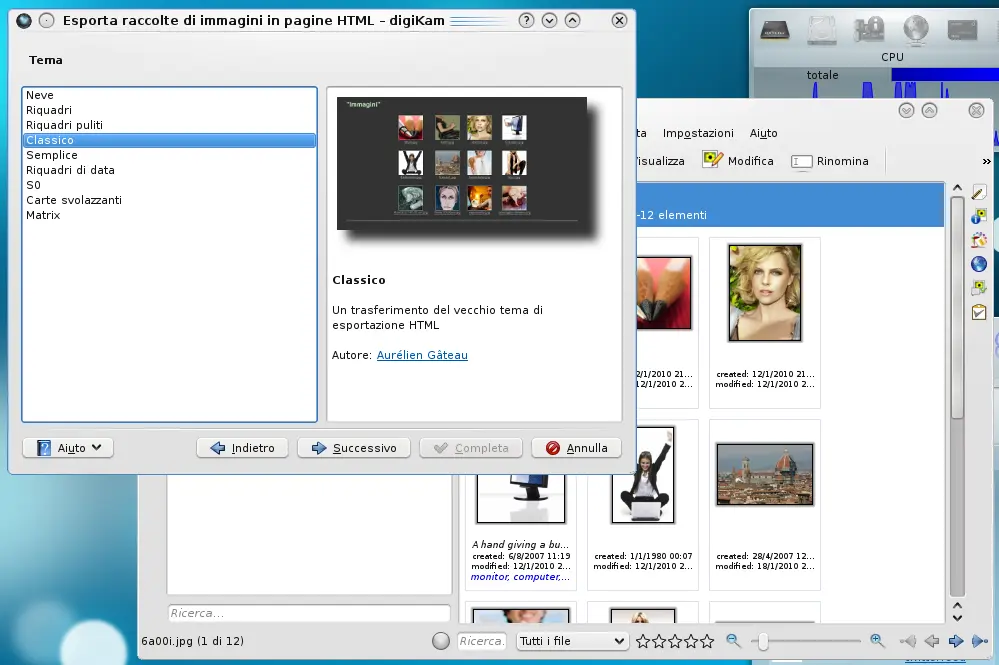Click the Rinomina toolbar button

pyautogui.click(x=829, y=161)
